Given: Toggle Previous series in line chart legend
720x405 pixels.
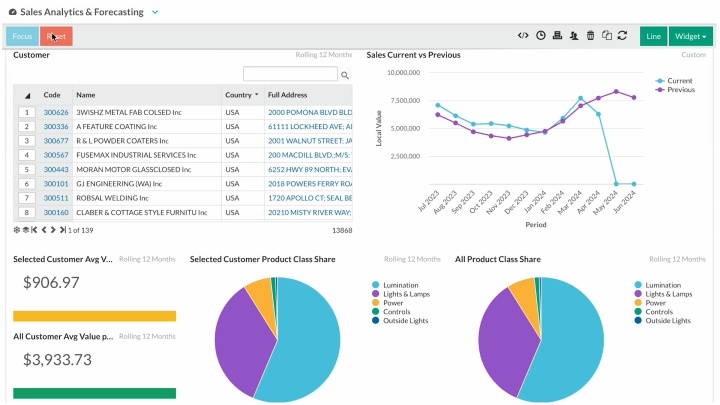Looking at the screenshot, I should (x=676, y=90).
